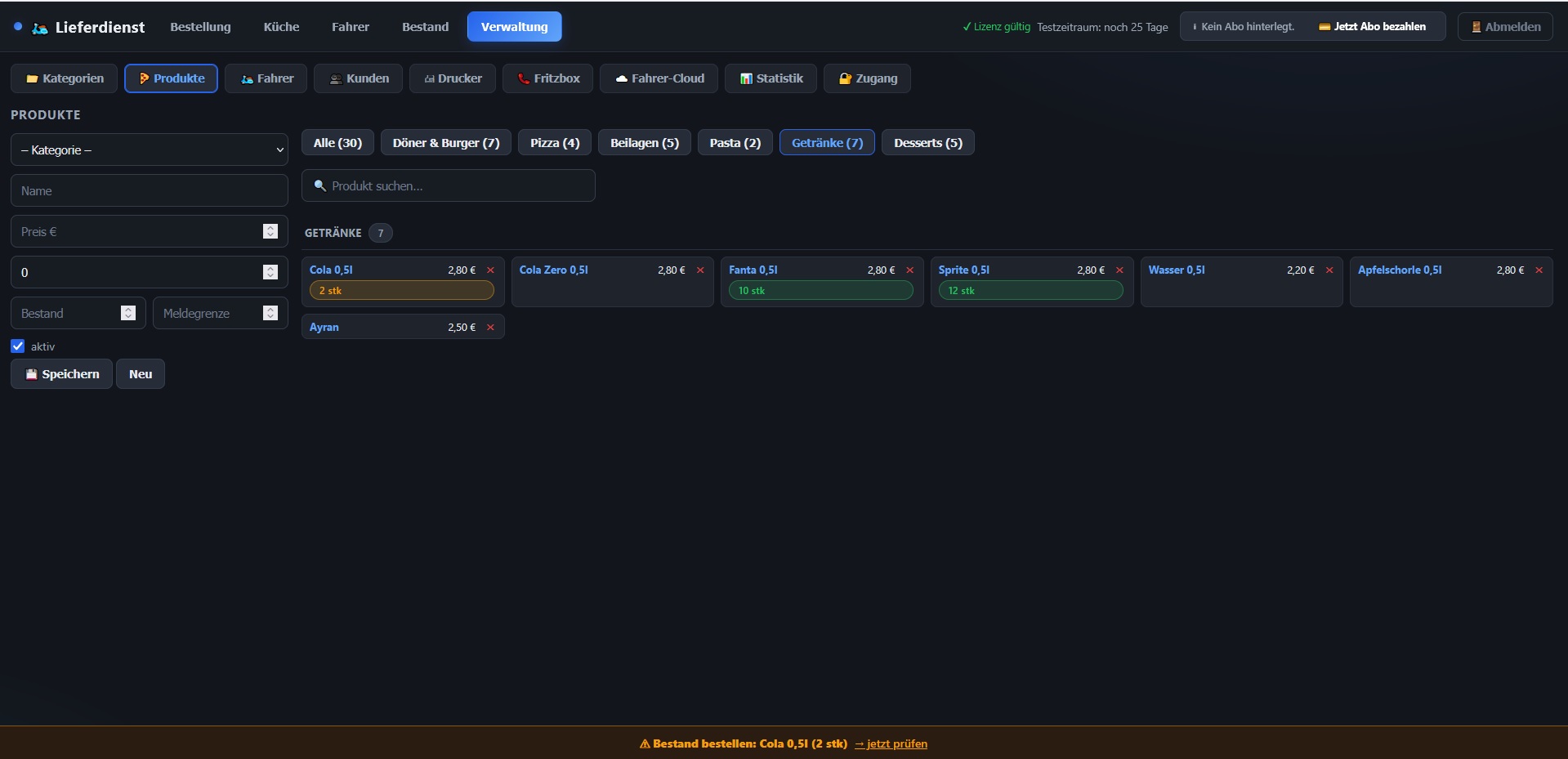Open the Kategorie dropdown
Screen dimensions: 1568x759
pyautogui.click(x=150, y=150)
